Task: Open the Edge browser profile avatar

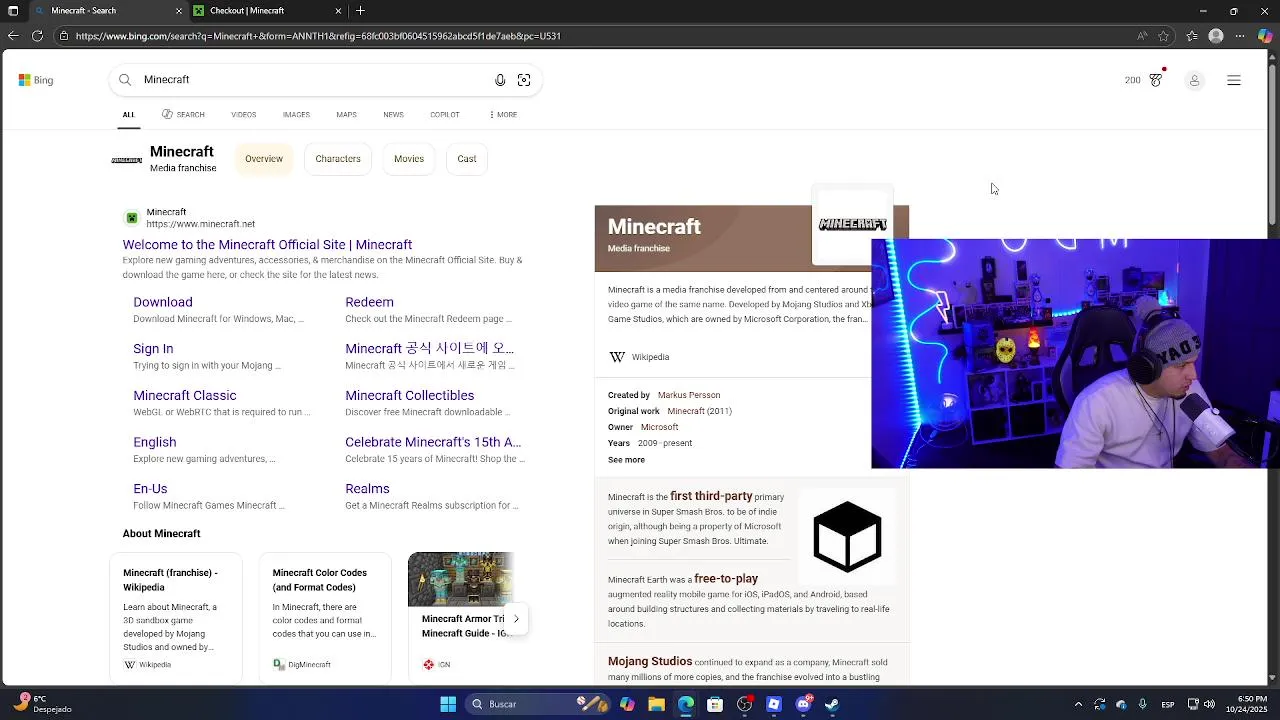Action: [1216, 36]
